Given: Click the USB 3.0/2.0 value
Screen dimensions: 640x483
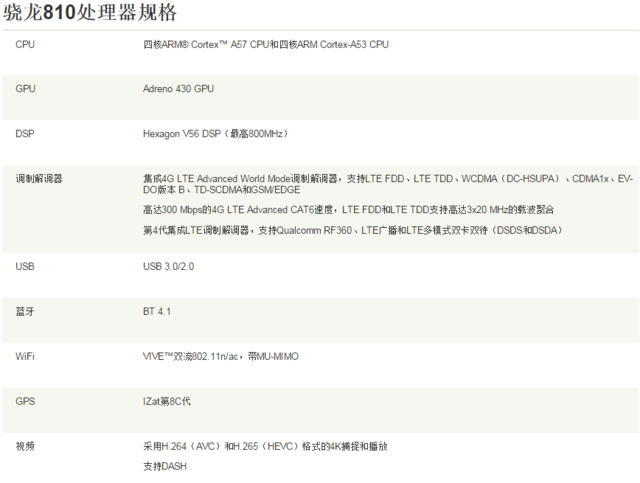Looking at the screenshot, I should (169, 267).
